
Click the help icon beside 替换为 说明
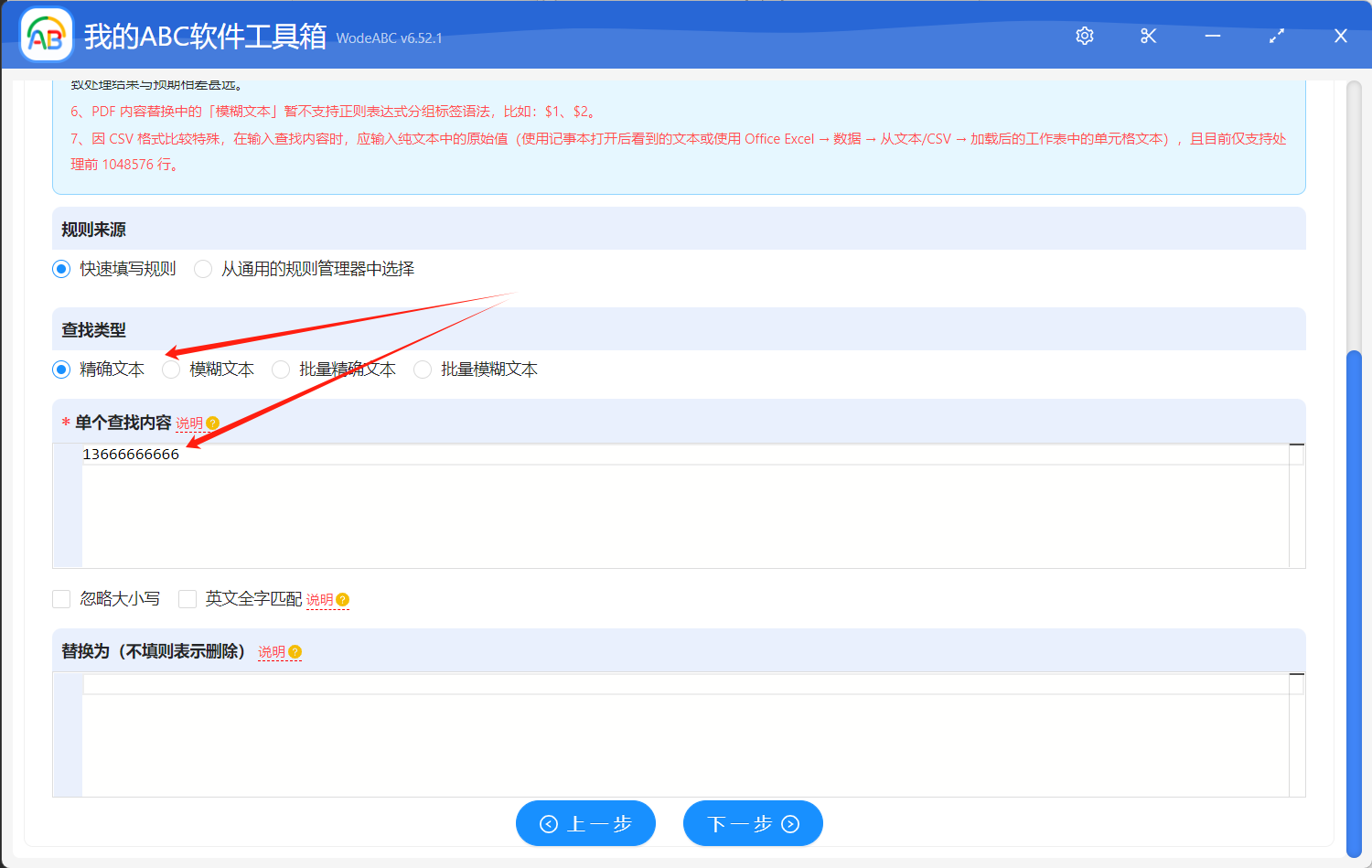(294, 651)
